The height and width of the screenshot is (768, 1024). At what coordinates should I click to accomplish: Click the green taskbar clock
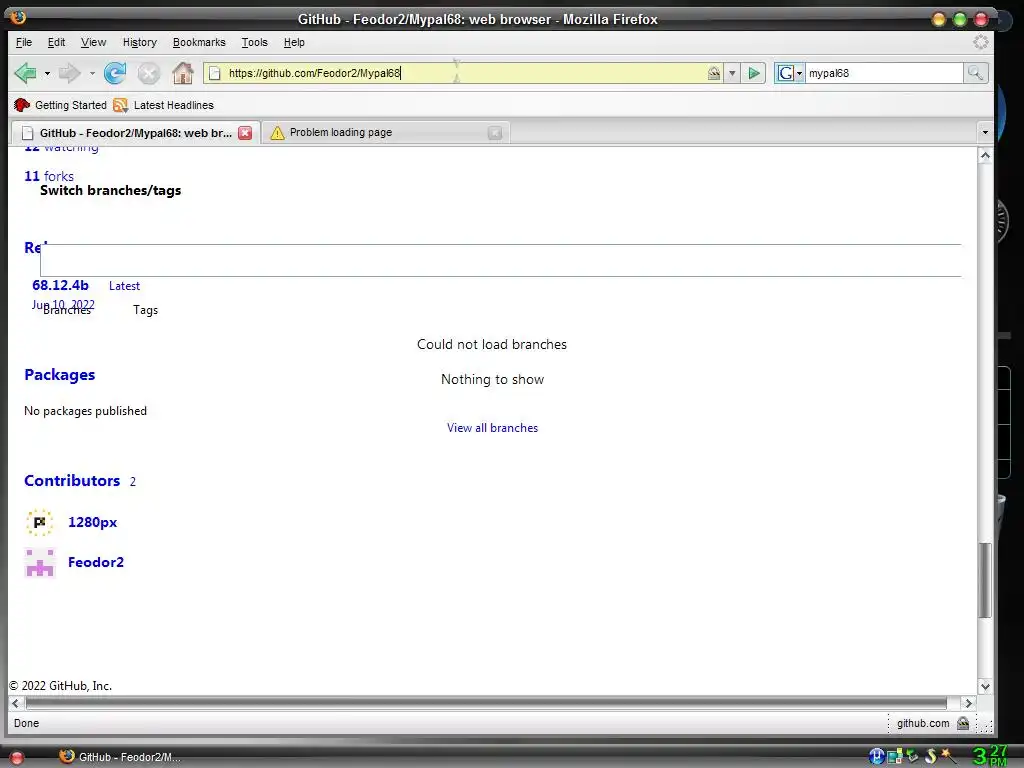click(x=989, y=756)
